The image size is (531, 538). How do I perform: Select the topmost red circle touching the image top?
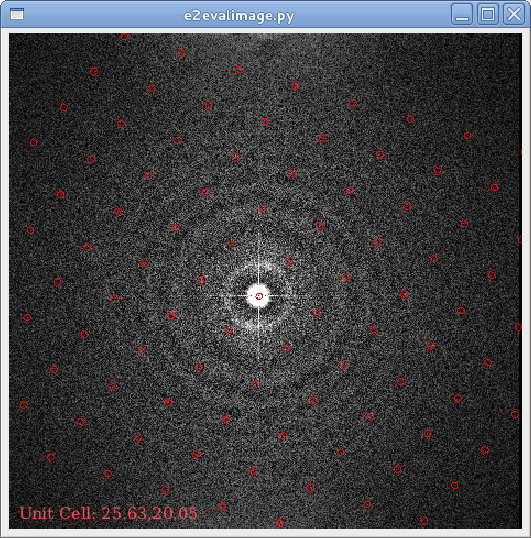click(x=125, y=36)
